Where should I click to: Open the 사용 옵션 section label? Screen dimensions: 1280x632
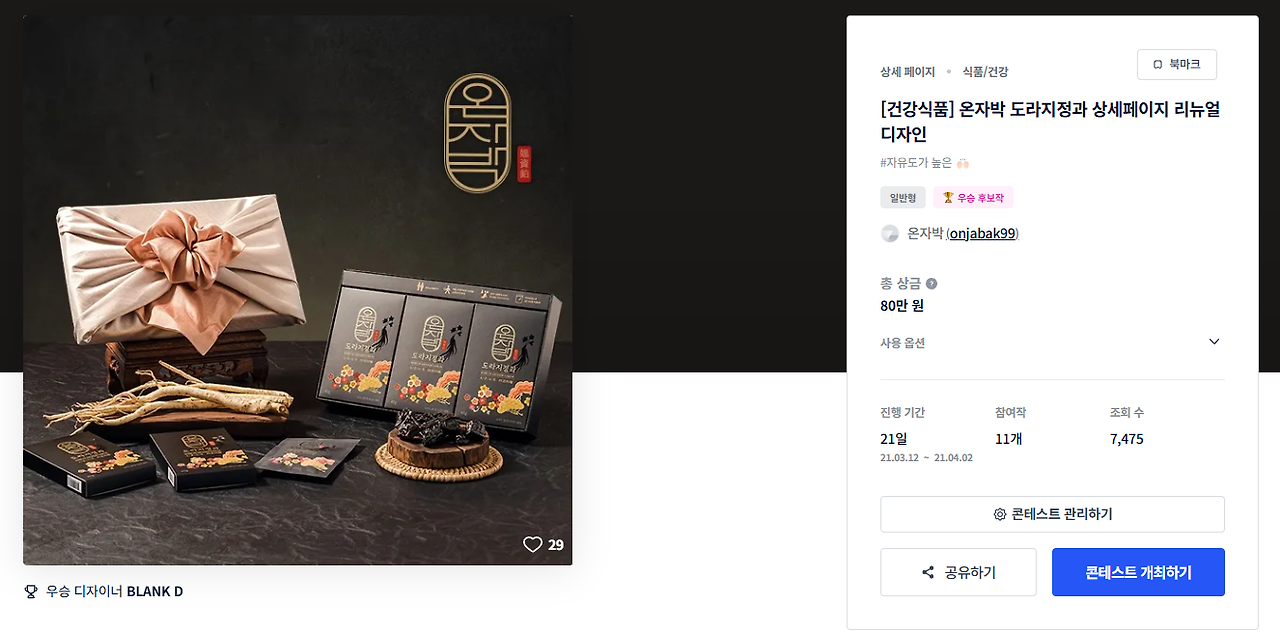[x=902, y=343]
